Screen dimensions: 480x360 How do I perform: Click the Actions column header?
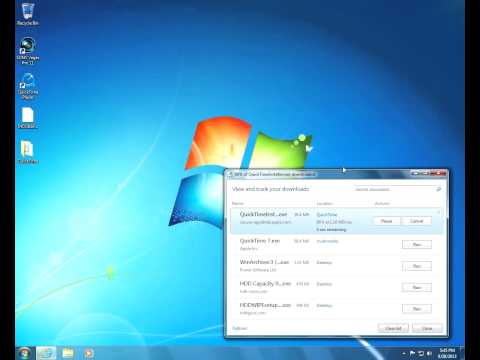tap(382, 203)
